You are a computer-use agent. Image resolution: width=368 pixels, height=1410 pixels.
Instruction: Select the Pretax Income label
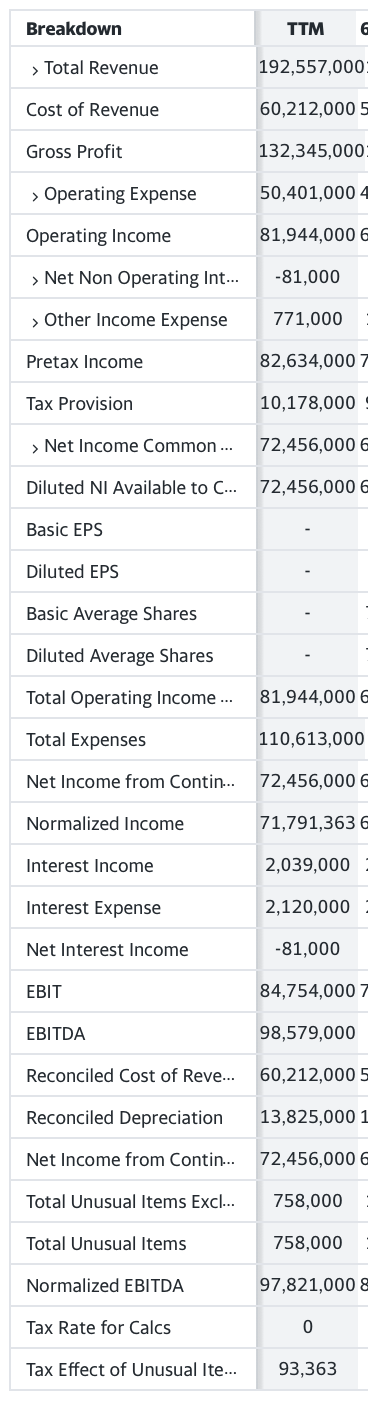pos(84,362)
